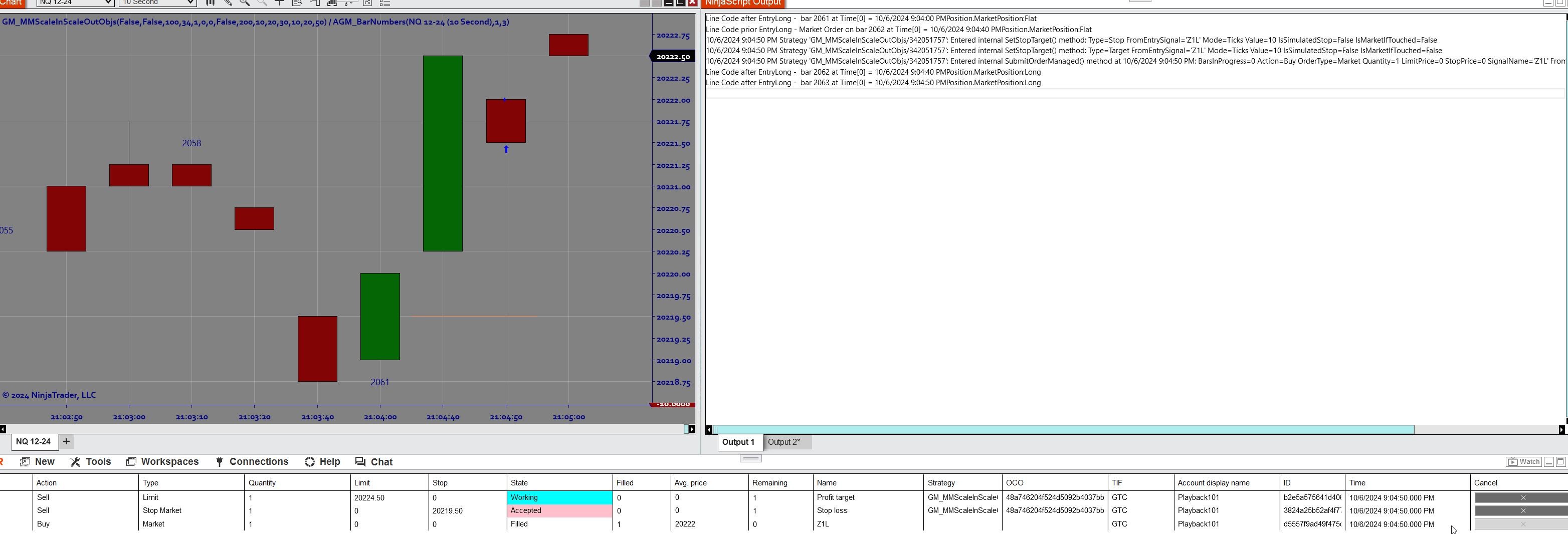
Task: Switch to the Output 2 tab
Action: [785, 442]
